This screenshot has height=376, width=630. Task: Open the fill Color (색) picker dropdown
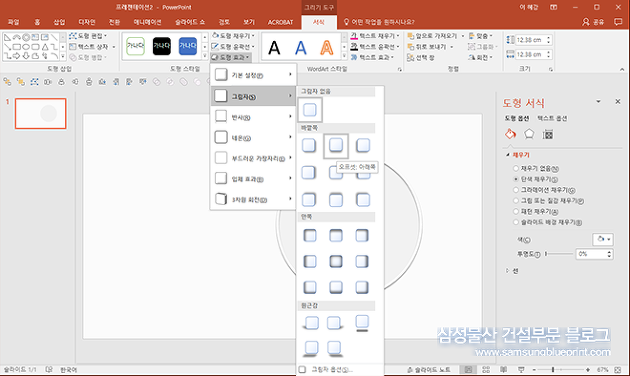click(x=603, y=239)
